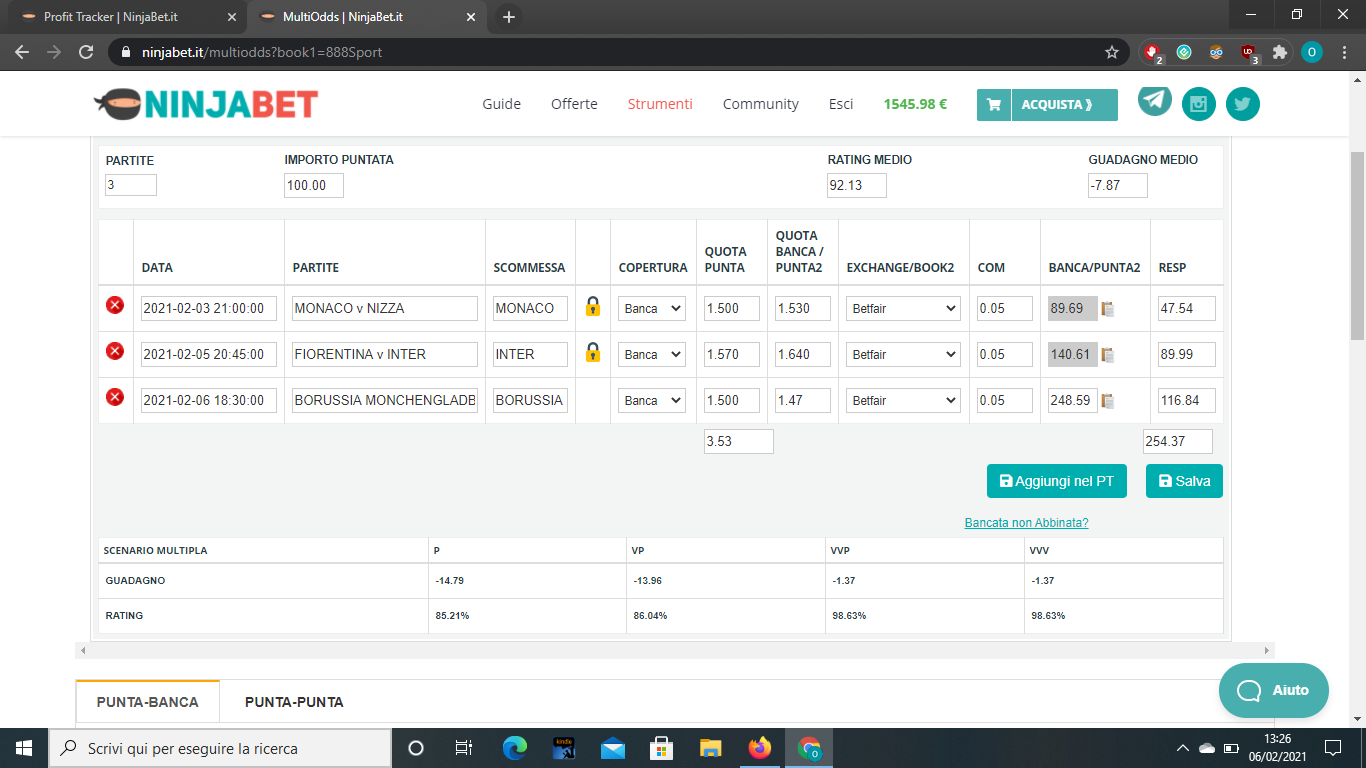Edit the PARTITE count field
1366x768 pixels.
click(131, 185)
